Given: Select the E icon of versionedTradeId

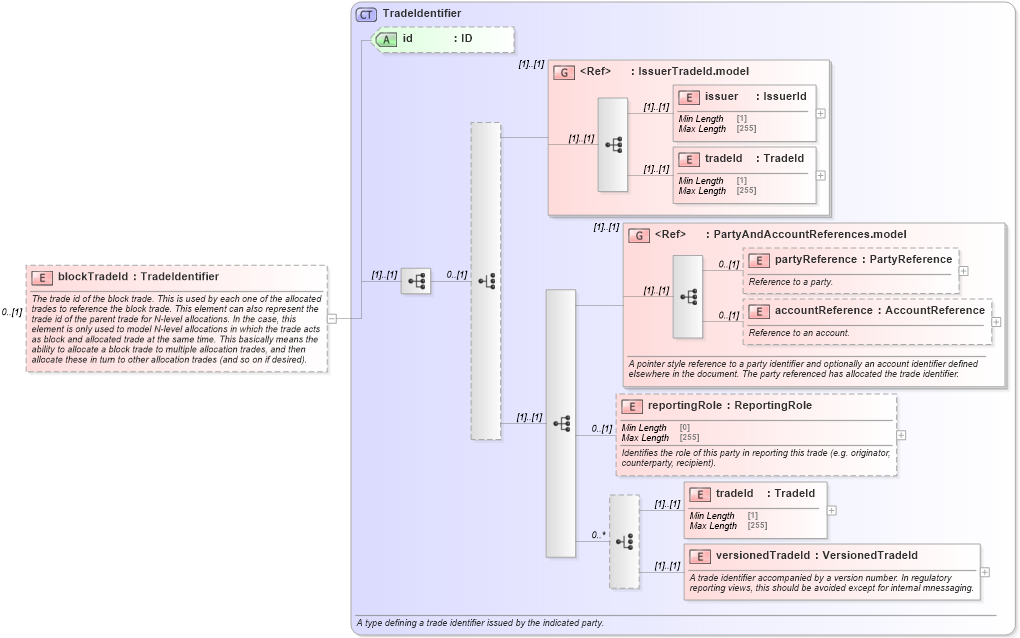Looking at the screenshot, I should click(x=700, y=555).
